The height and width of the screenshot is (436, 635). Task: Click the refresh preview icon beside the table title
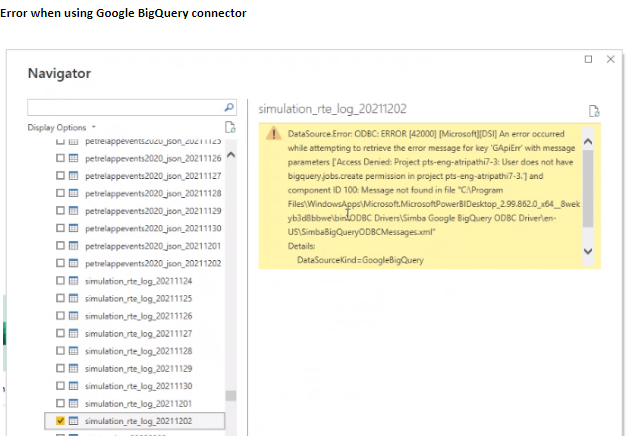[594, 111]
